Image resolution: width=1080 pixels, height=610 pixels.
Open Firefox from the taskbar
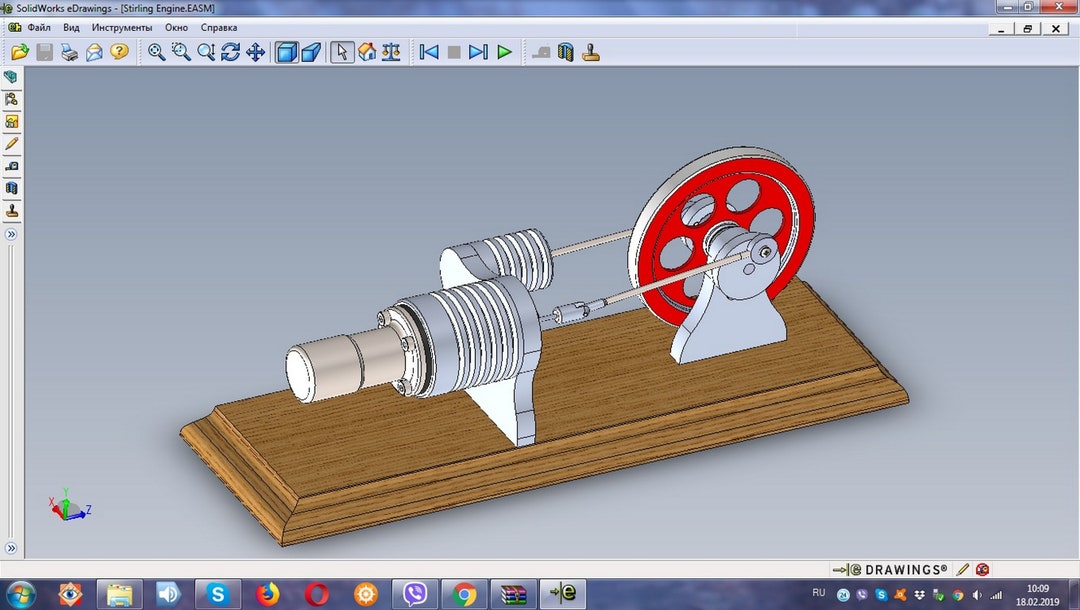click(267, 593)
